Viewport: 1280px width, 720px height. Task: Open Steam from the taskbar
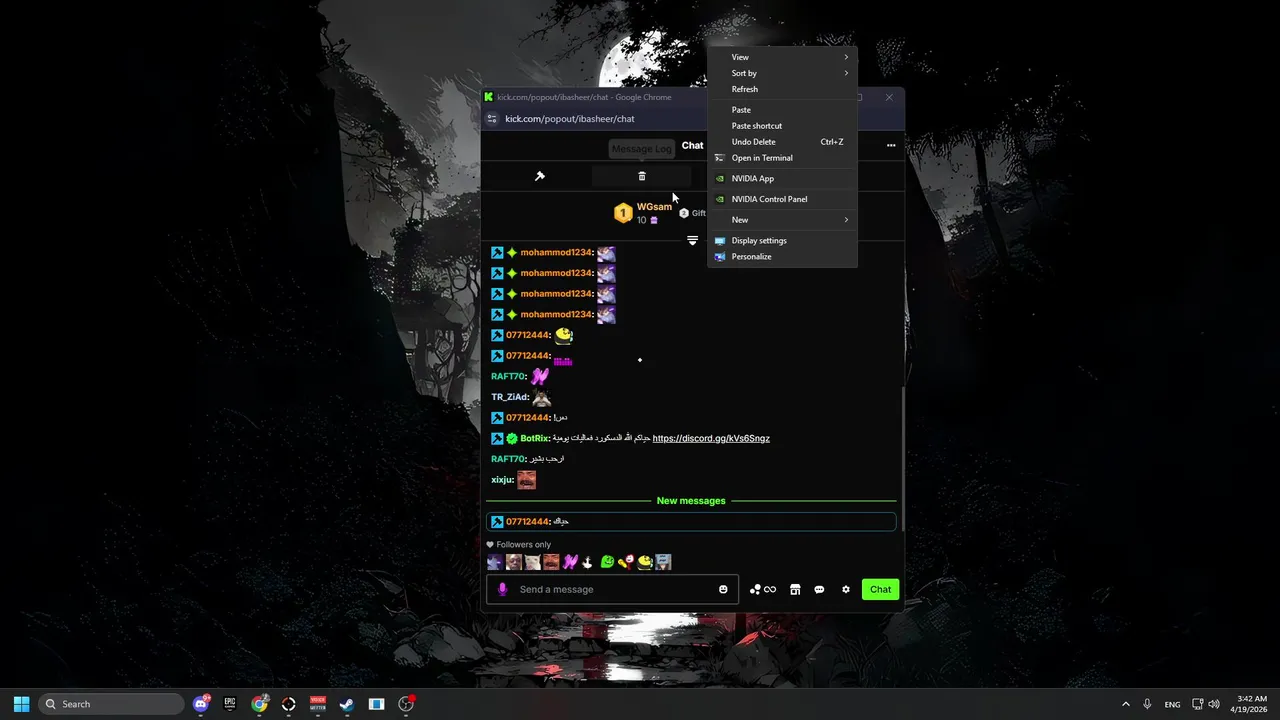pos(346,704)
